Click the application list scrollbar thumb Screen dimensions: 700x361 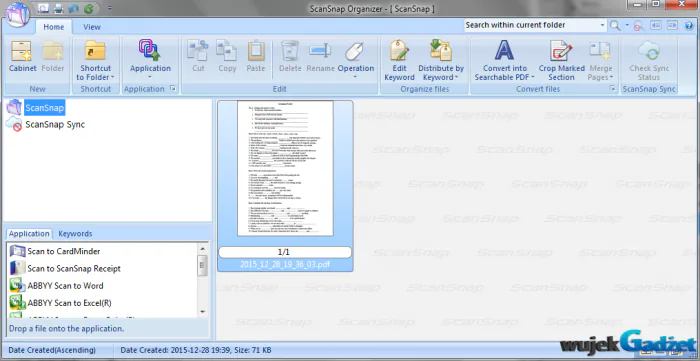click(x=202, y=266)
